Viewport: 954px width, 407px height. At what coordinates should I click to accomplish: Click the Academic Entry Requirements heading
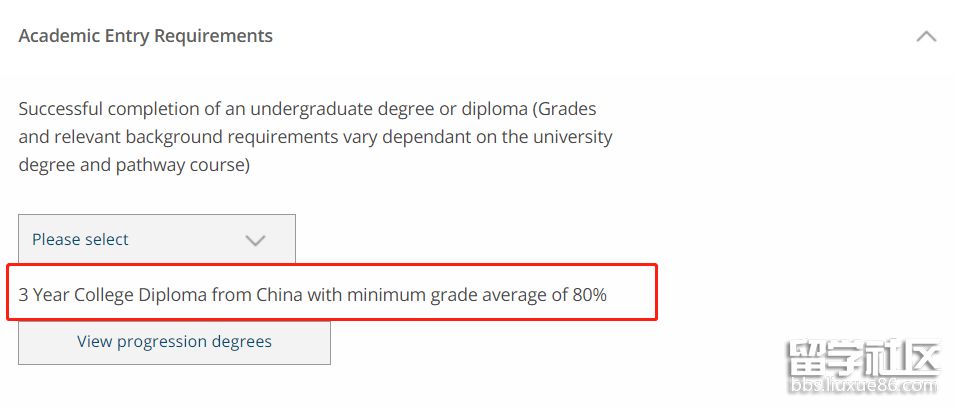click(x=145, y=36)
